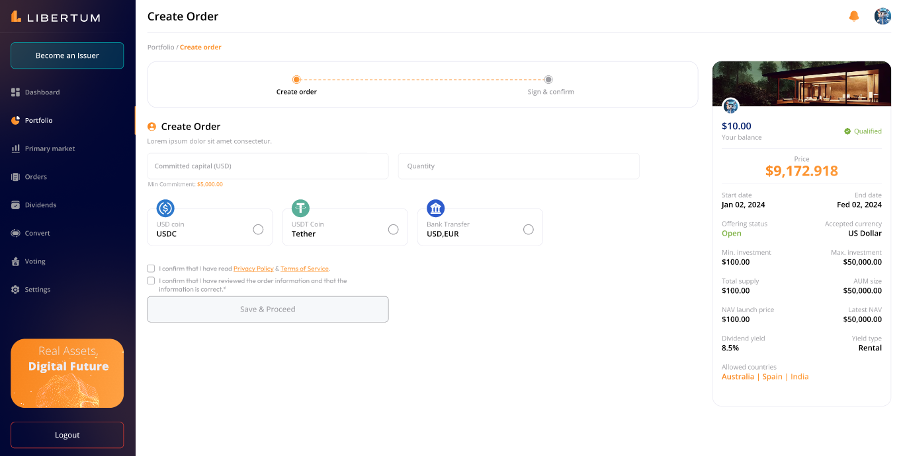
Task: Click the notification bell icon
Action: click(x=853, y=16)
